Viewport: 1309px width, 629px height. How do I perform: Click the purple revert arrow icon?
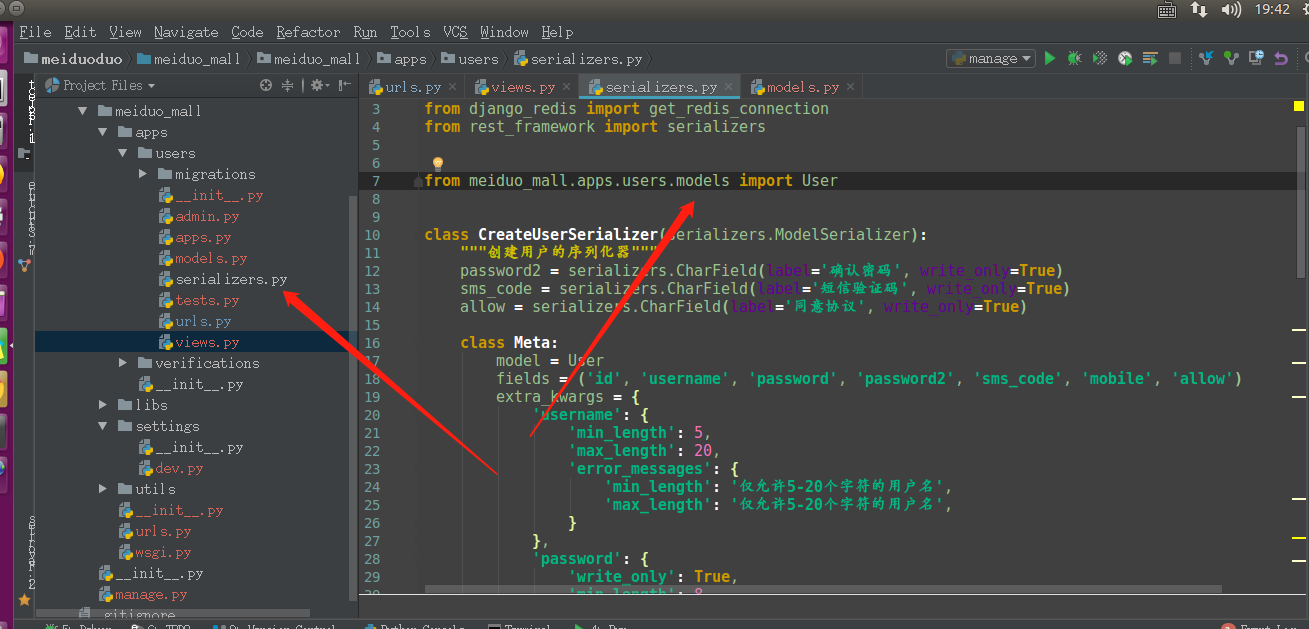[x=1281, y=58]
